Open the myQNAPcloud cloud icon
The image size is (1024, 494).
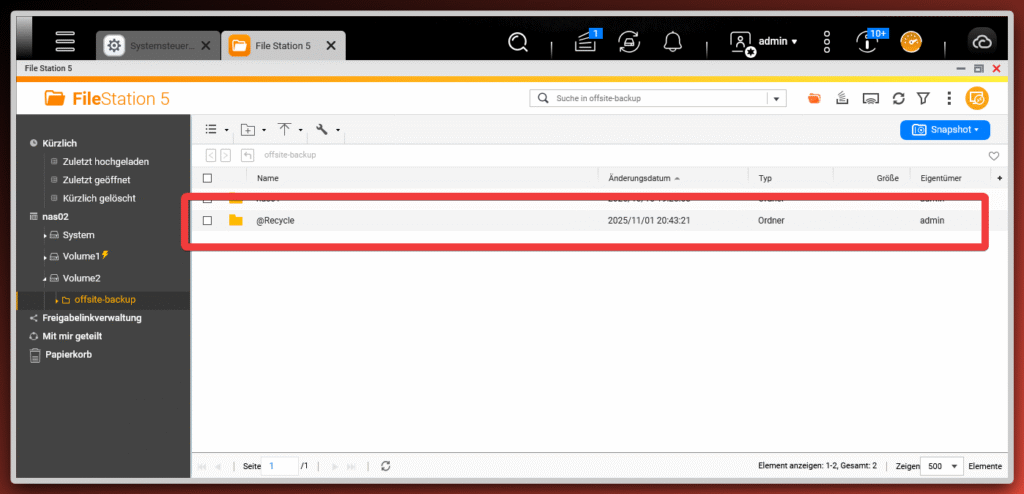coord(981,42)
